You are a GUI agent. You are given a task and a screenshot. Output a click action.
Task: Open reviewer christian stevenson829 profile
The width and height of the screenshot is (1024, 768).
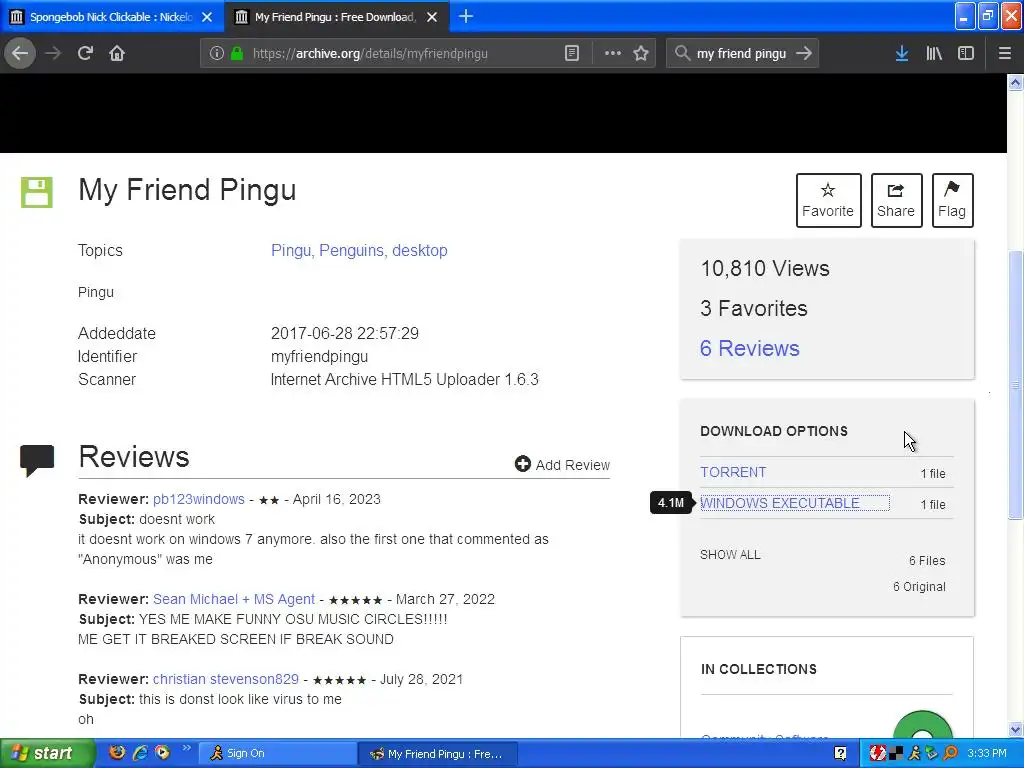pyautogui.click(x=225, y=679)
